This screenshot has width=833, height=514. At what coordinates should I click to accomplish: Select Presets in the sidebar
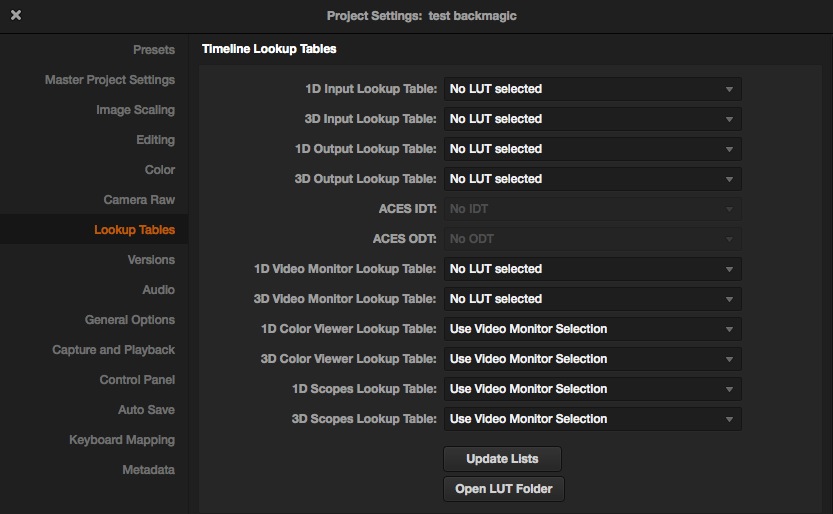pyautogui.click(x=153, y=50)
